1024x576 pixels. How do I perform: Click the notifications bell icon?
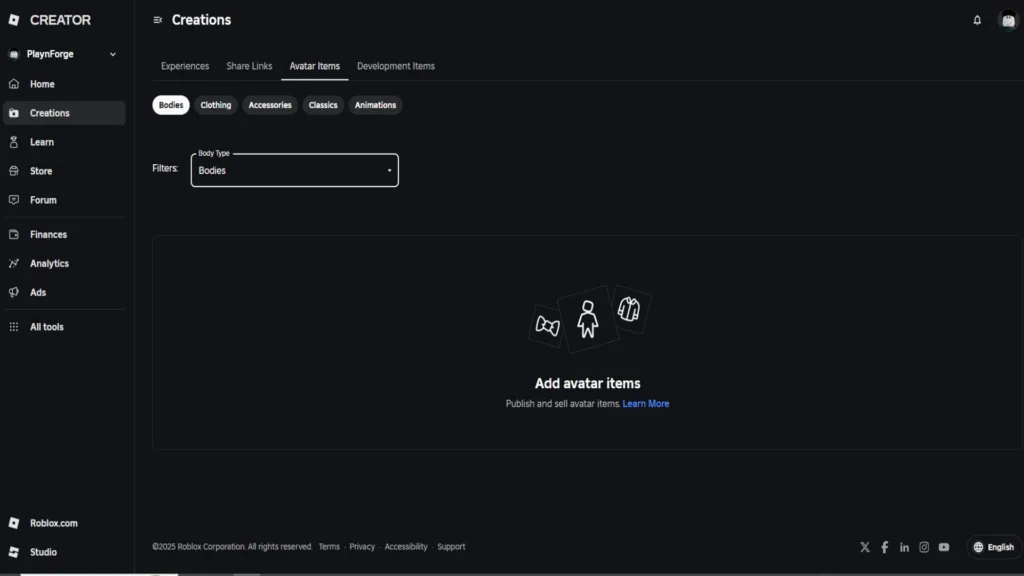point(977,20)
